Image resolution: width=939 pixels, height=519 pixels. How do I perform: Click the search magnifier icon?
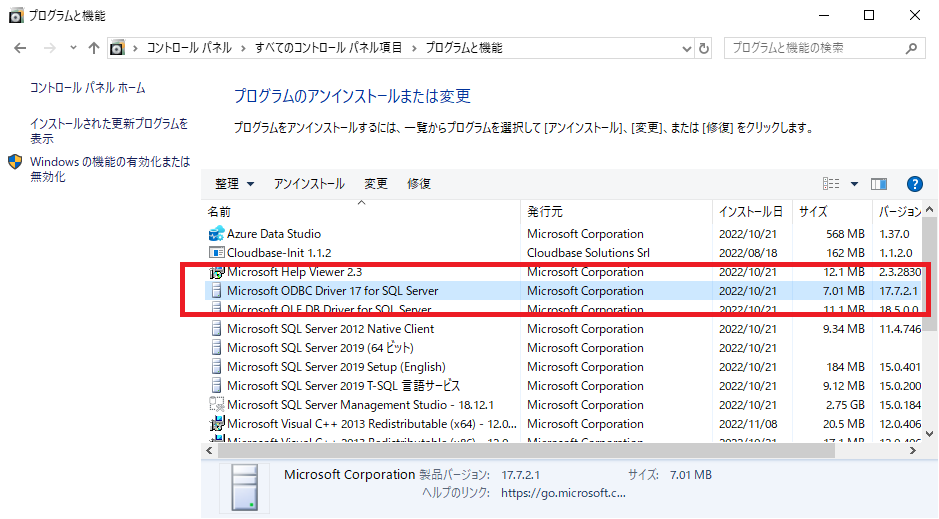[911, 48]
